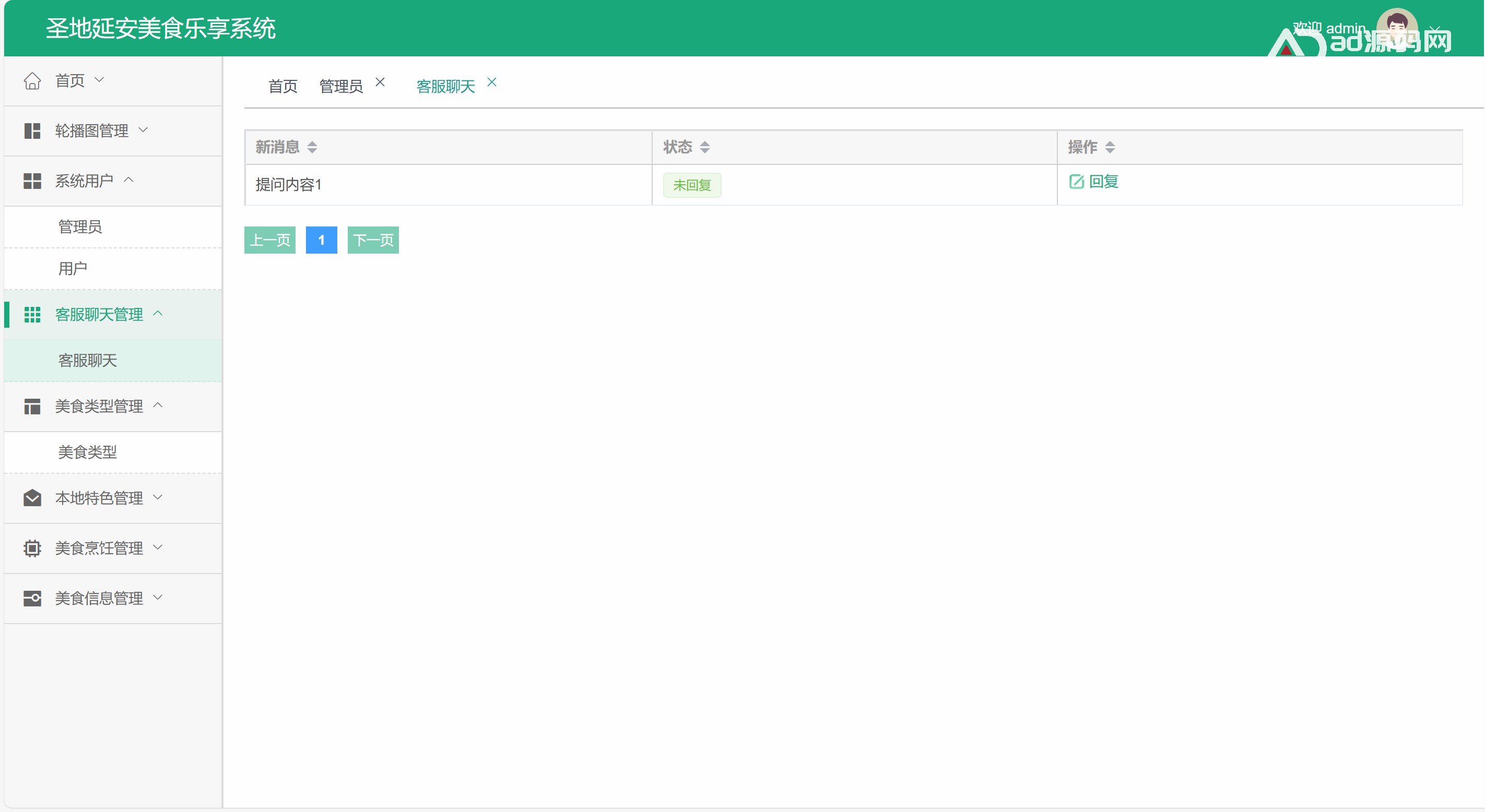The height and width of the screenshot is (812, 1485).
Task: Sort by the 操作 column arrows
Action: [x=1110, y=148]
